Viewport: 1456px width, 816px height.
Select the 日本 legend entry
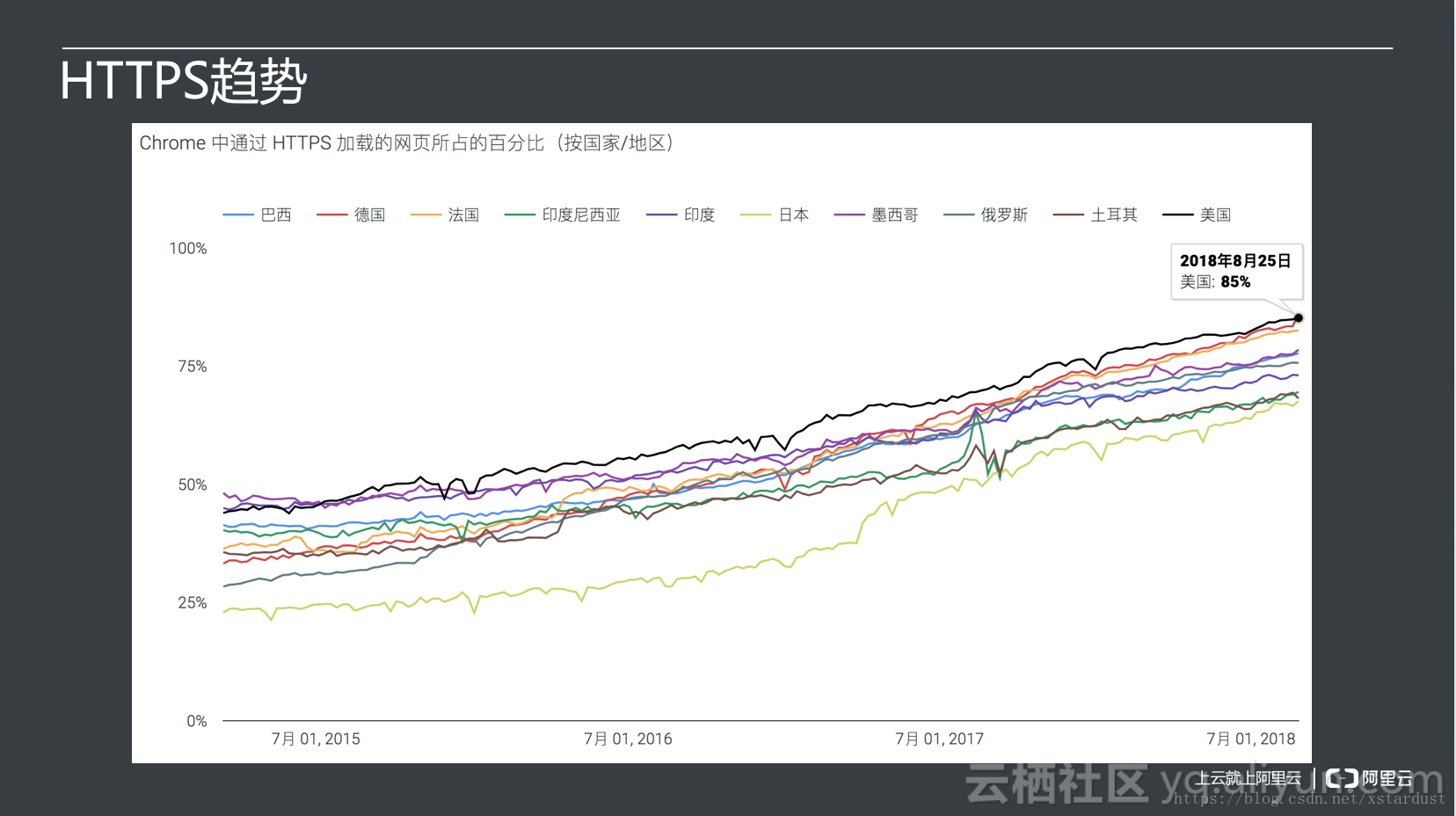coord(775,215)
